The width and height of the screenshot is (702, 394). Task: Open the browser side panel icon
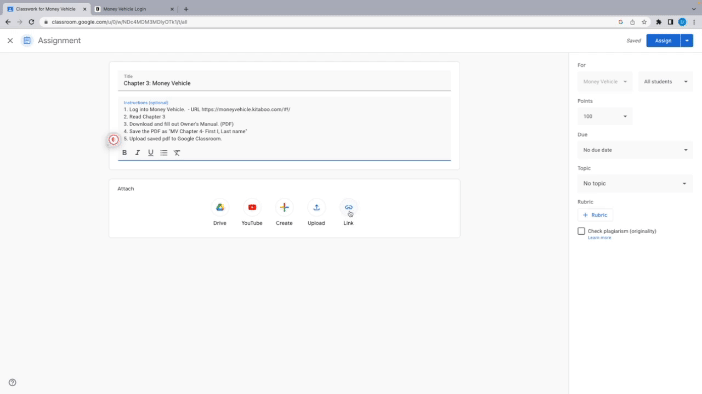coord(670,22)
